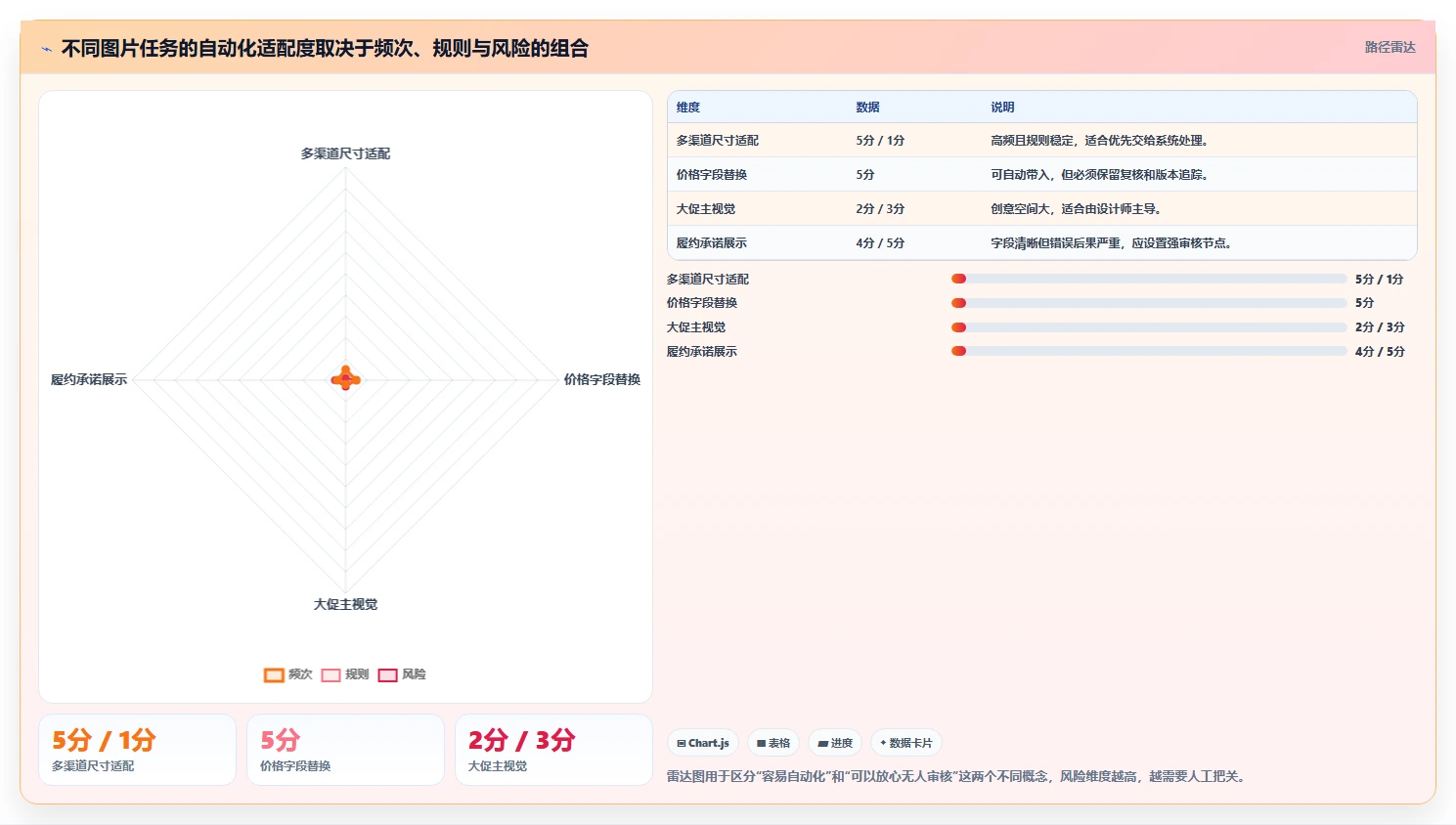Screen dimensions: 1456x825
Task: Click the 履约承诺展示 radar axis label
Action: point(89,379)
